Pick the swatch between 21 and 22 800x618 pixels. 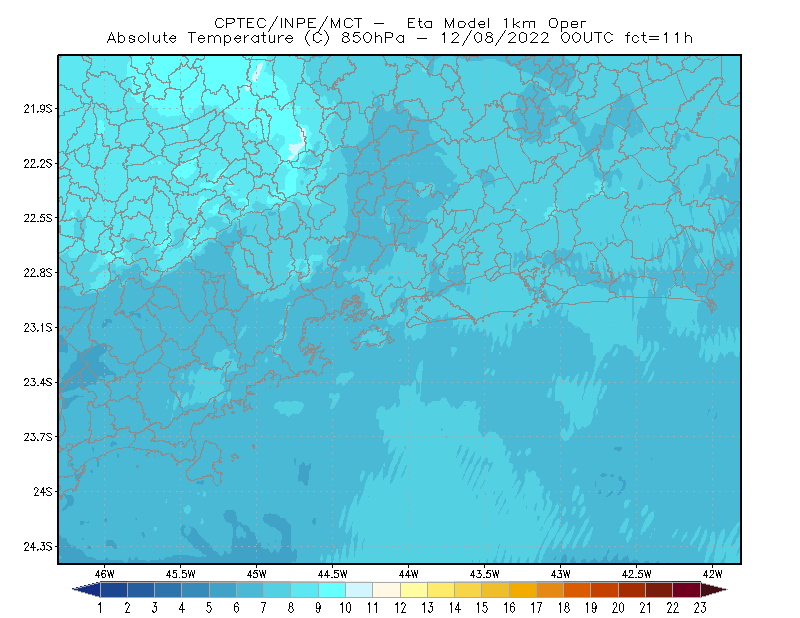[x=659, y=590]
